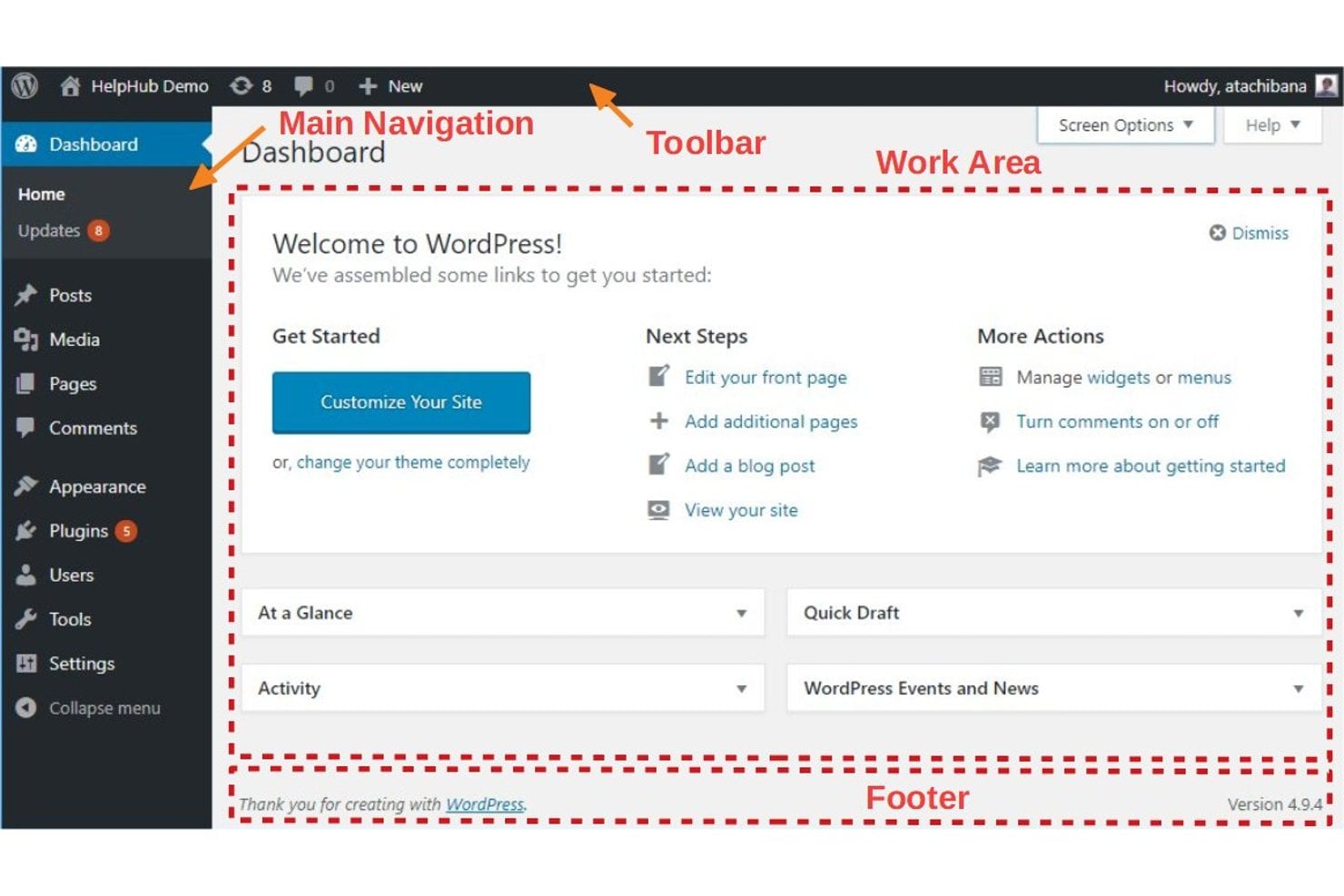Click the Version 4.9.4 footer text
Image resolution: width=1344 pixels, height=896 pixels.
point(1275,804)
